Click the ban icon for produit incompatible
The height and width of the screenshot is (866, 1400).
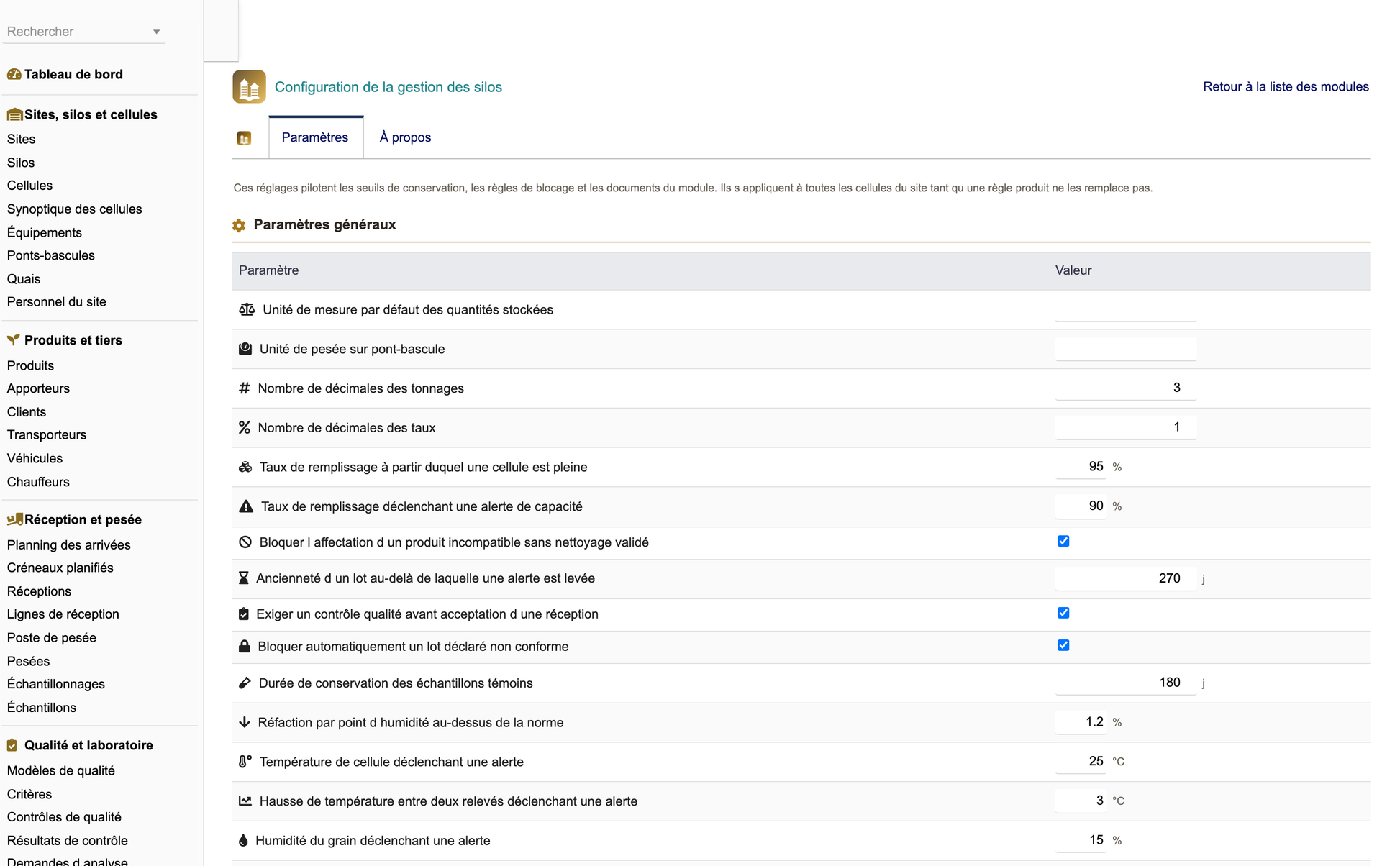coord(245,542)
